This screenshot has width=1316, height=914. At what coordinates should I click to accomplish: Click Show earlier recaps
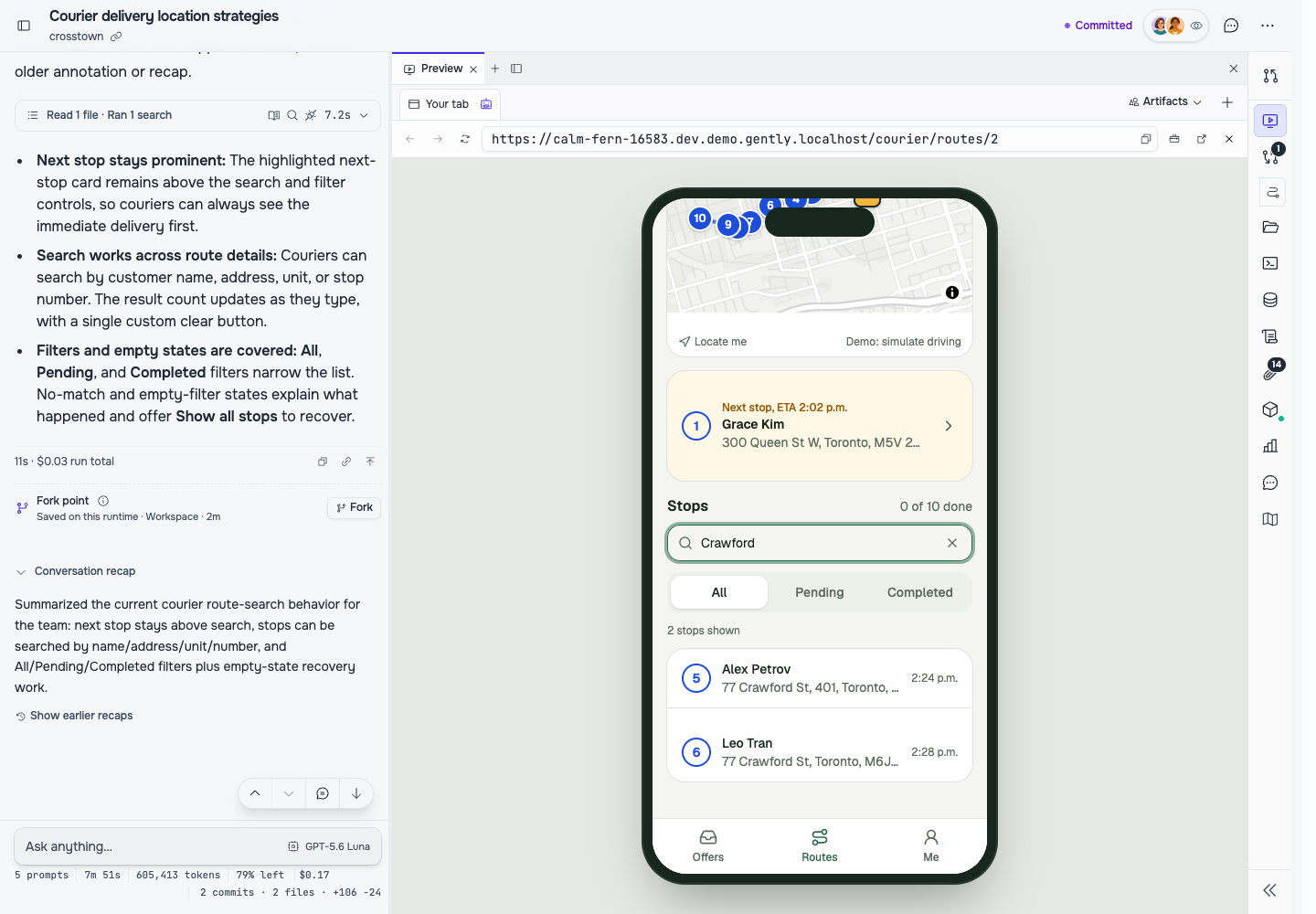click(x=74, y=716)
